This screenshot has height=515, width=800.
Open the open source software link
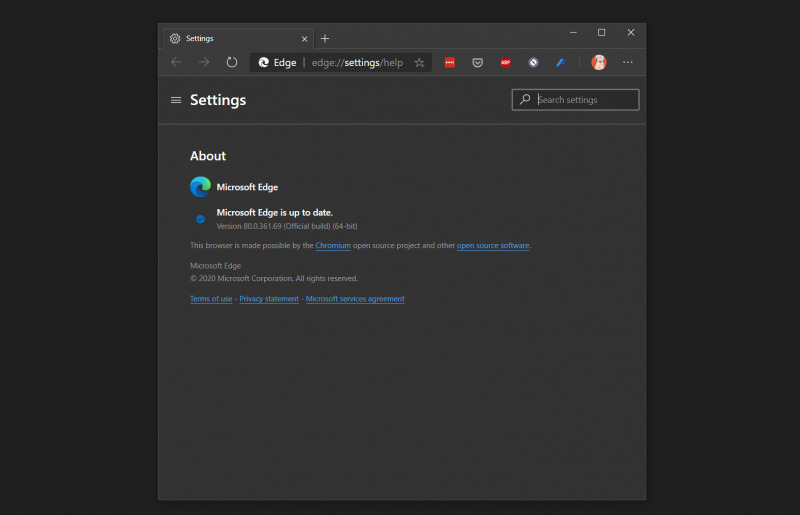pyautogui.click(x=493, y=246)
